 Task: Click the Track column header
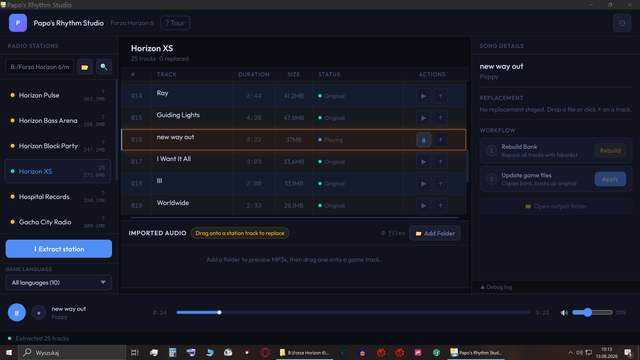point(167,74)
